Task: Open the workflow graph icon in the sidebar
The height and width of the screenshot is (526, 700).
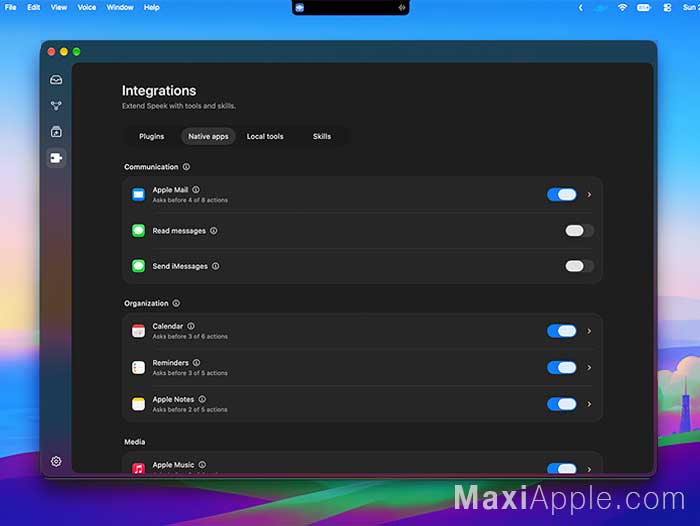Action: pyautogui.click(x=56, y=106)
